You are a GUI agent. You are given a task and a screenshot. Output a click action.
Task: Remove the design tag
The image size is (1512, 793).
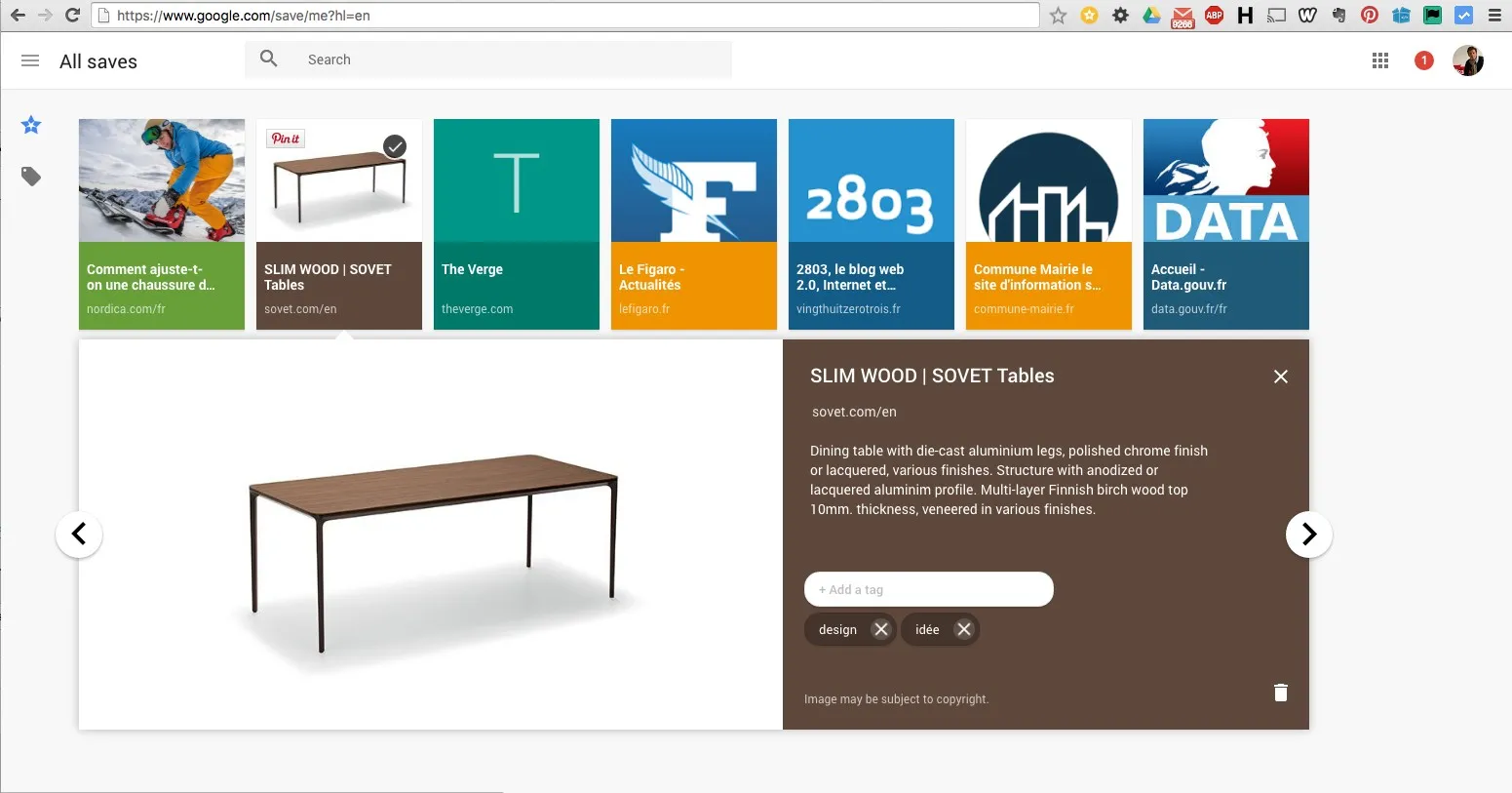pos(881,629)
